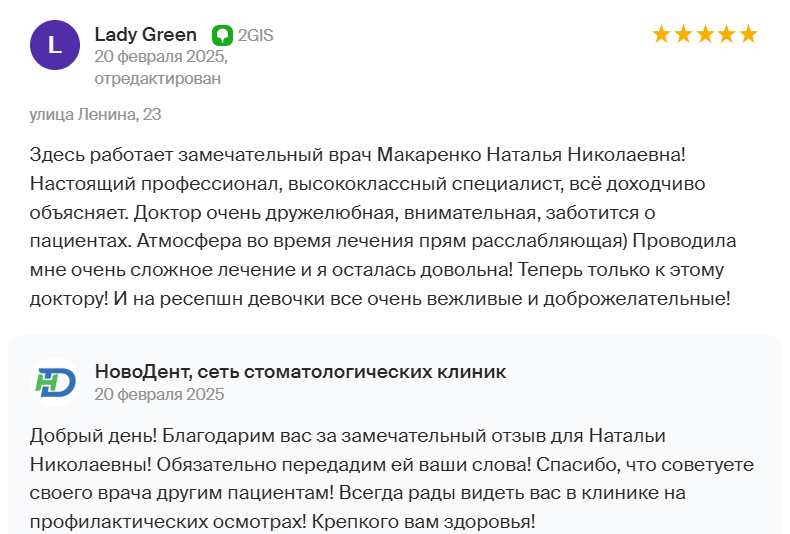The height and width of the screenshot is (534, 790).
Task: Select the second rating star
Action: pos(683,35)
